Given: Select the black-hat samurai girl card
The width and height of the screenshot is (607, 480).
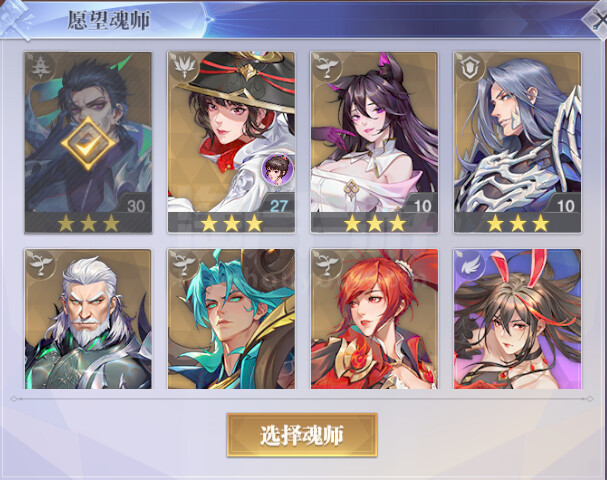Looking at the screenshot, I should (231, 142).
